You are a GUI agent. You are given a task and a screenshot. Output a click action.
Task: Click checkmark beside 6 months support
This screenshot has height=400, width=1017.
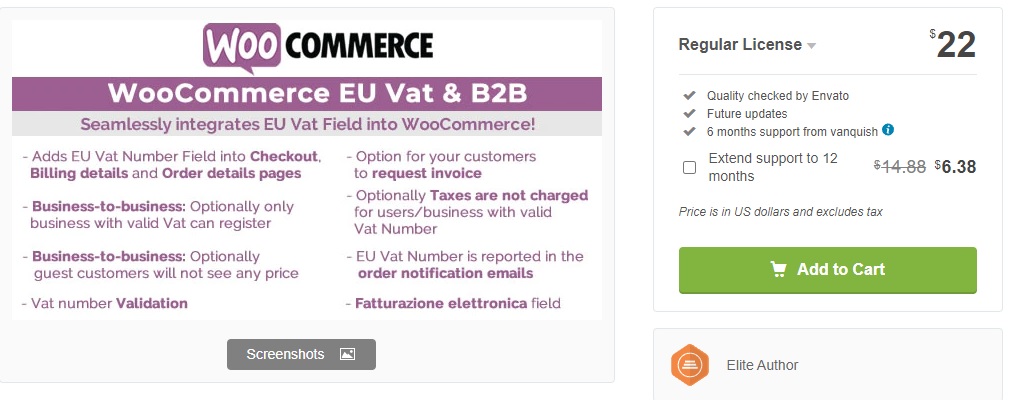(x=689, y=132)
